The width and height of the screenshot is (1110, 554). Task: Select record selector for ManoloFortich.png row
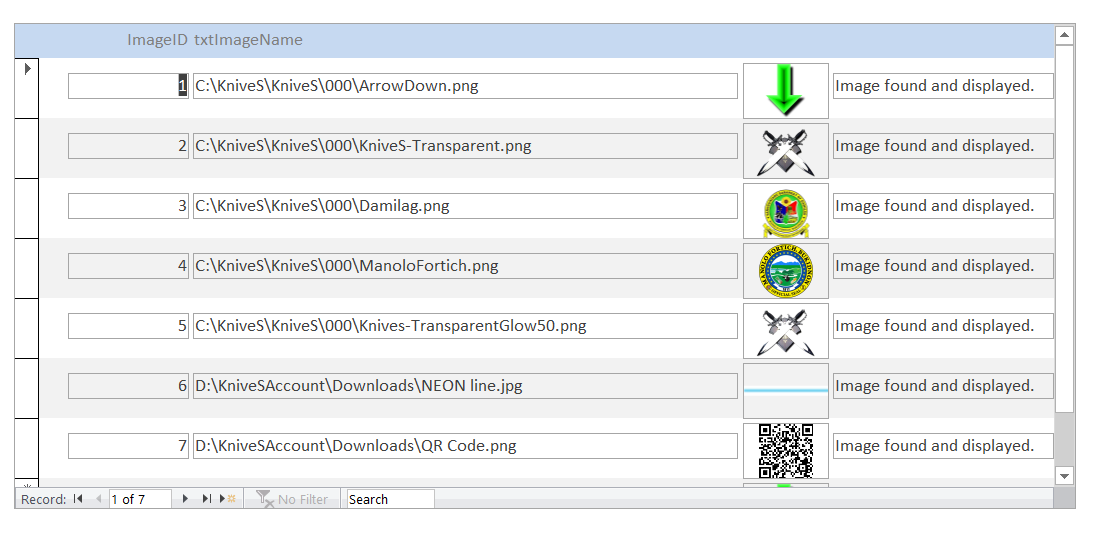26,268
